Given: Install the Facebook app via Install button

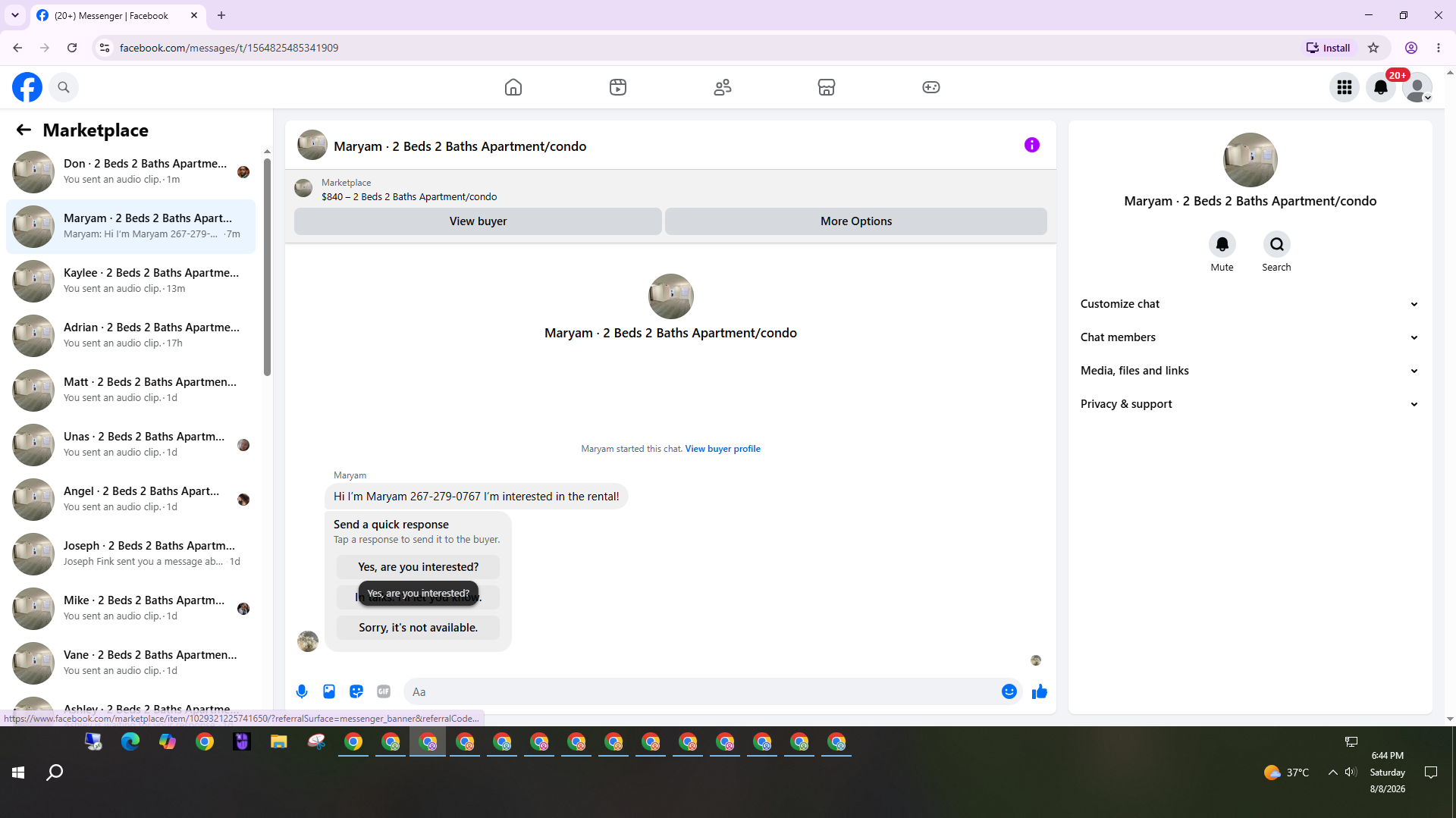Looking at the screenshot, I should click(x=1328, y=48).
